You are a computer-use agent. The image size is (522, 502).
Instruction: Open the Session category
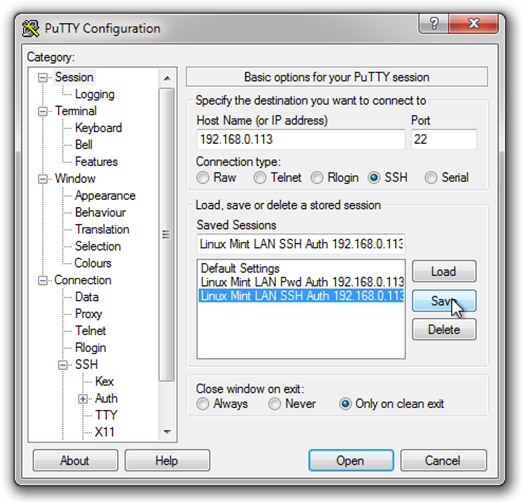74,77
